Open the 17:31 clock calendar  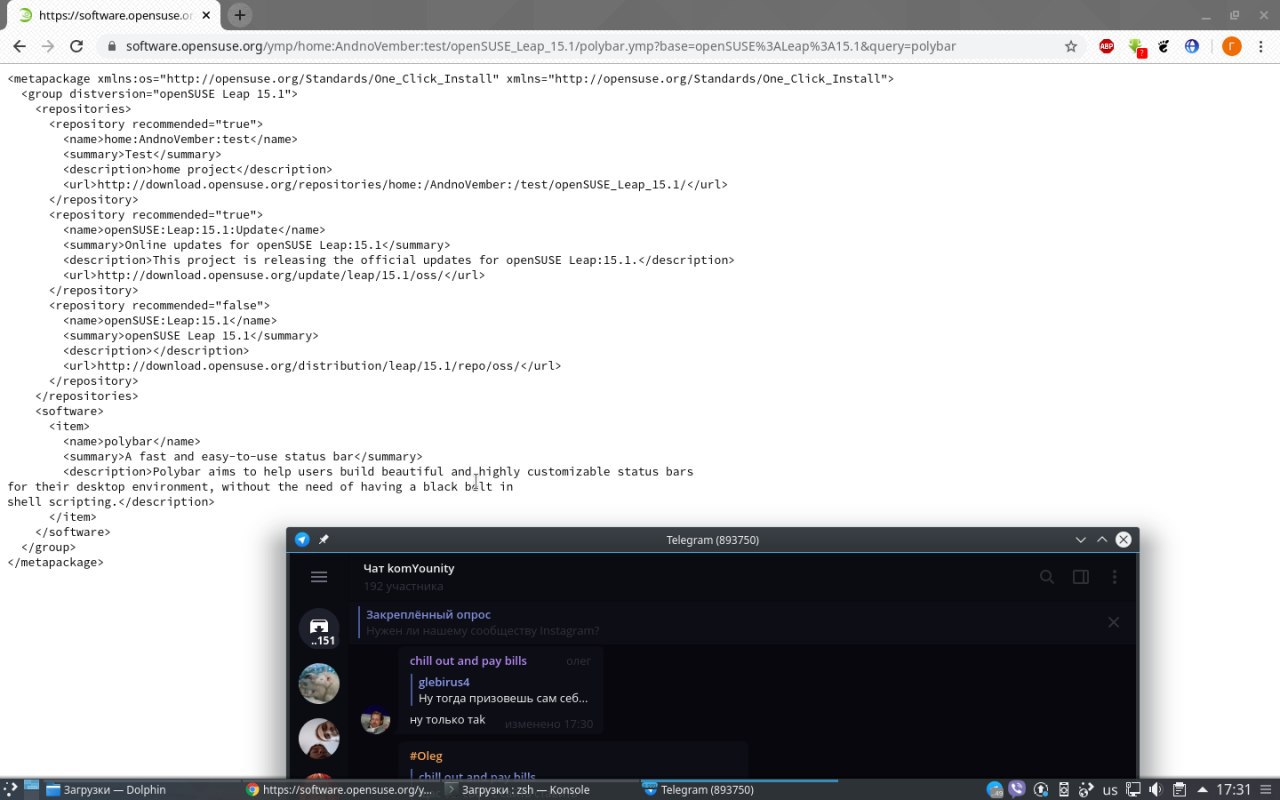click(x=1233, y=789)
